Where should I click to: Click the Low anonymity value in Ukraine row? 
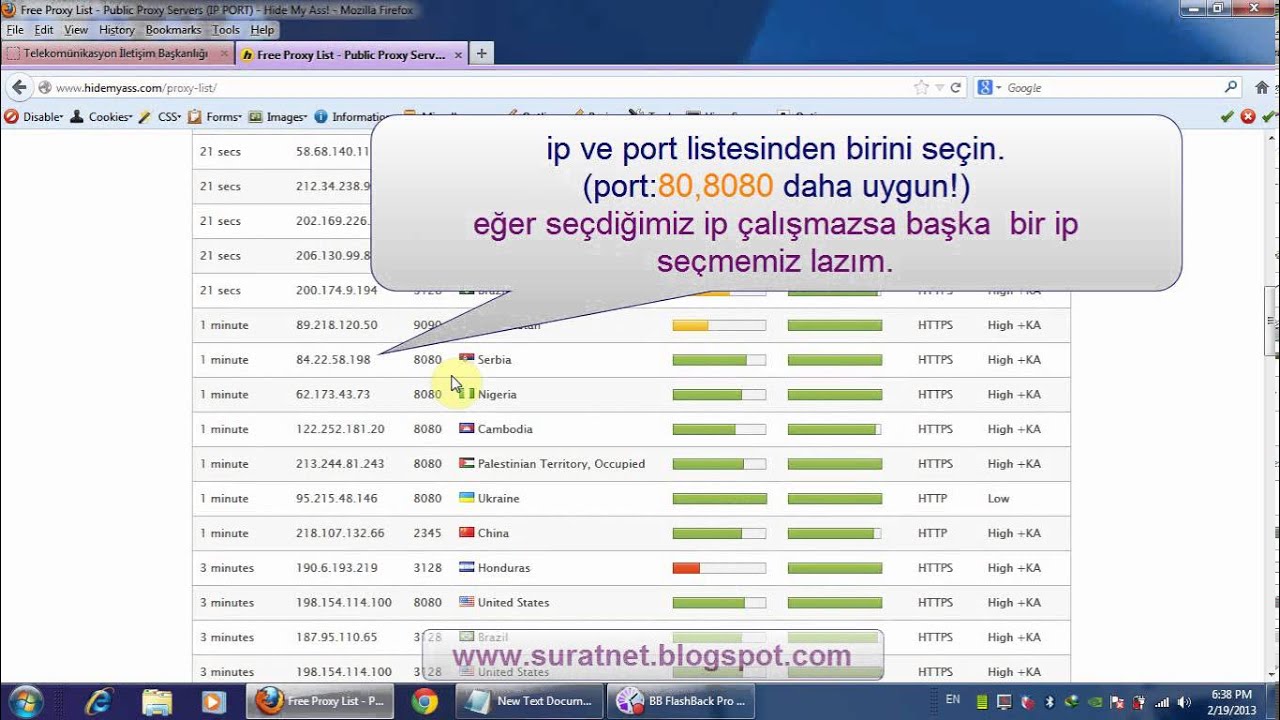coord(998,498)
